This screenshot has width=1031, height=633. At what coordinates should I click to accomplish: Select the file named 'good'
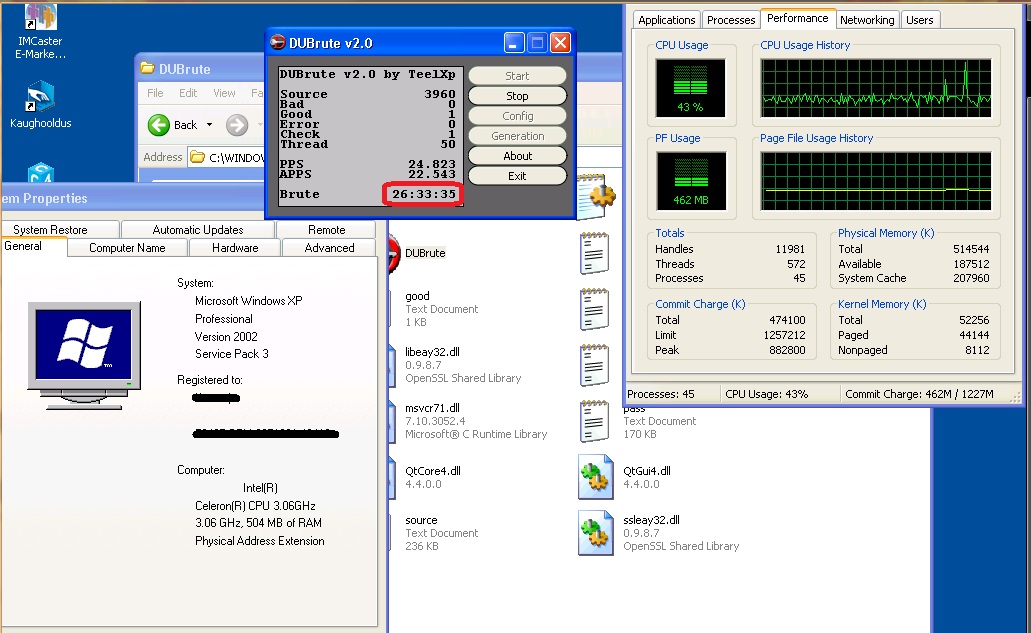pyautogui.click(x=417, y=296)
